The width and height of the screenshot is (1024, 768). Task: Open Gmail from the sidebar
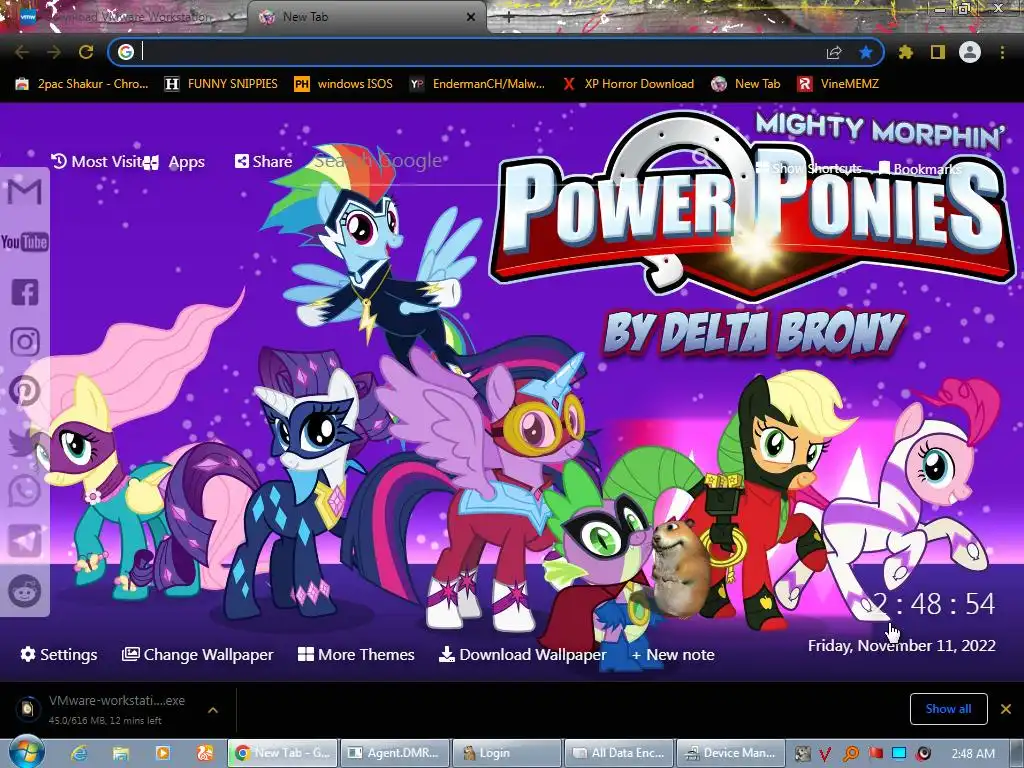click(x=25, y=191)
